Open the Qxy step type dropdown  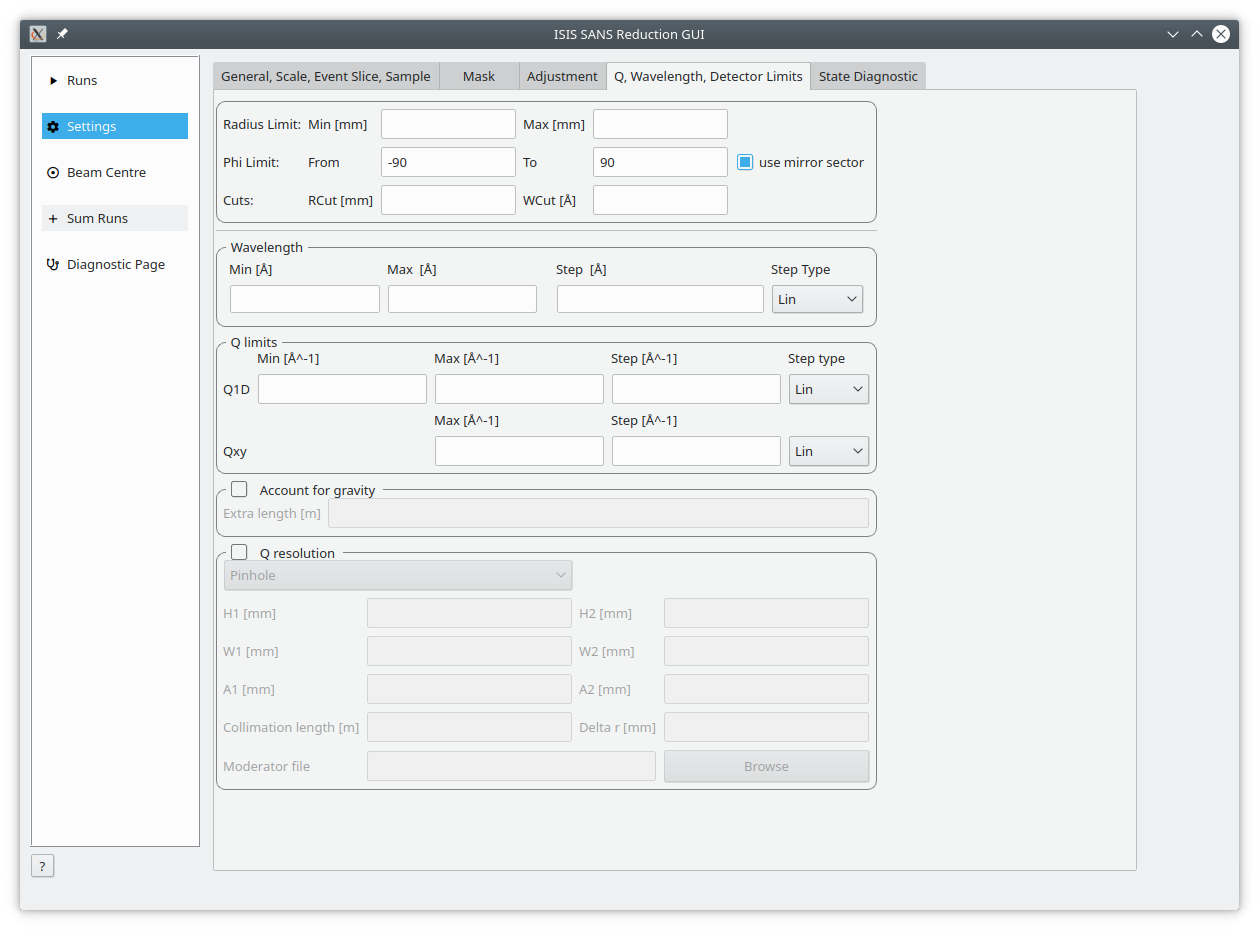[828, 451]
